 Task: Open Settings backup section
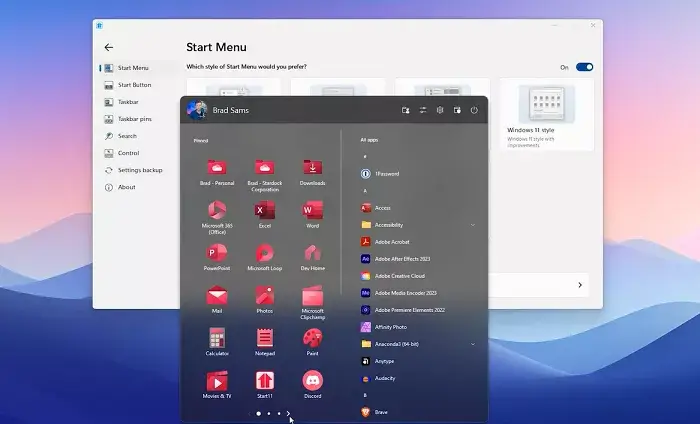pos(140,170)
